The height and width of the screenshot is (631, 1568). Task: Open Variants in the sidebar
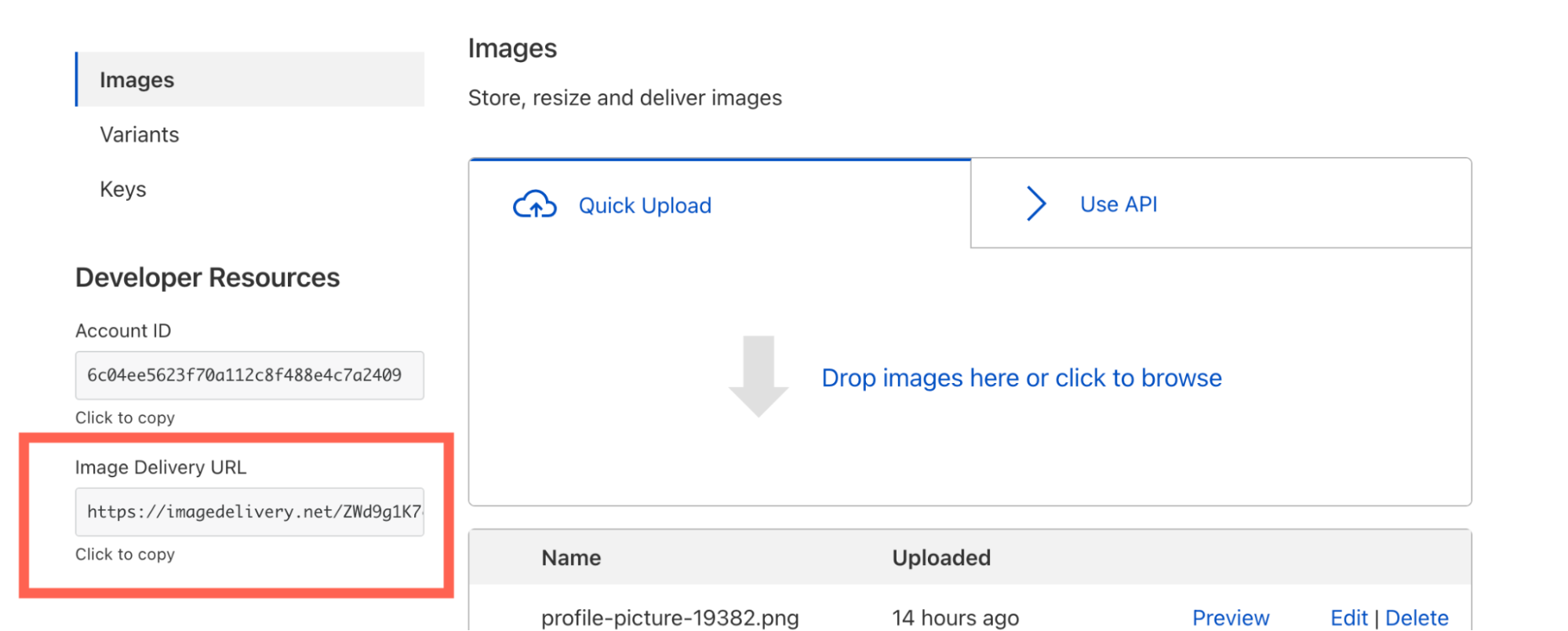pos(140,135)
